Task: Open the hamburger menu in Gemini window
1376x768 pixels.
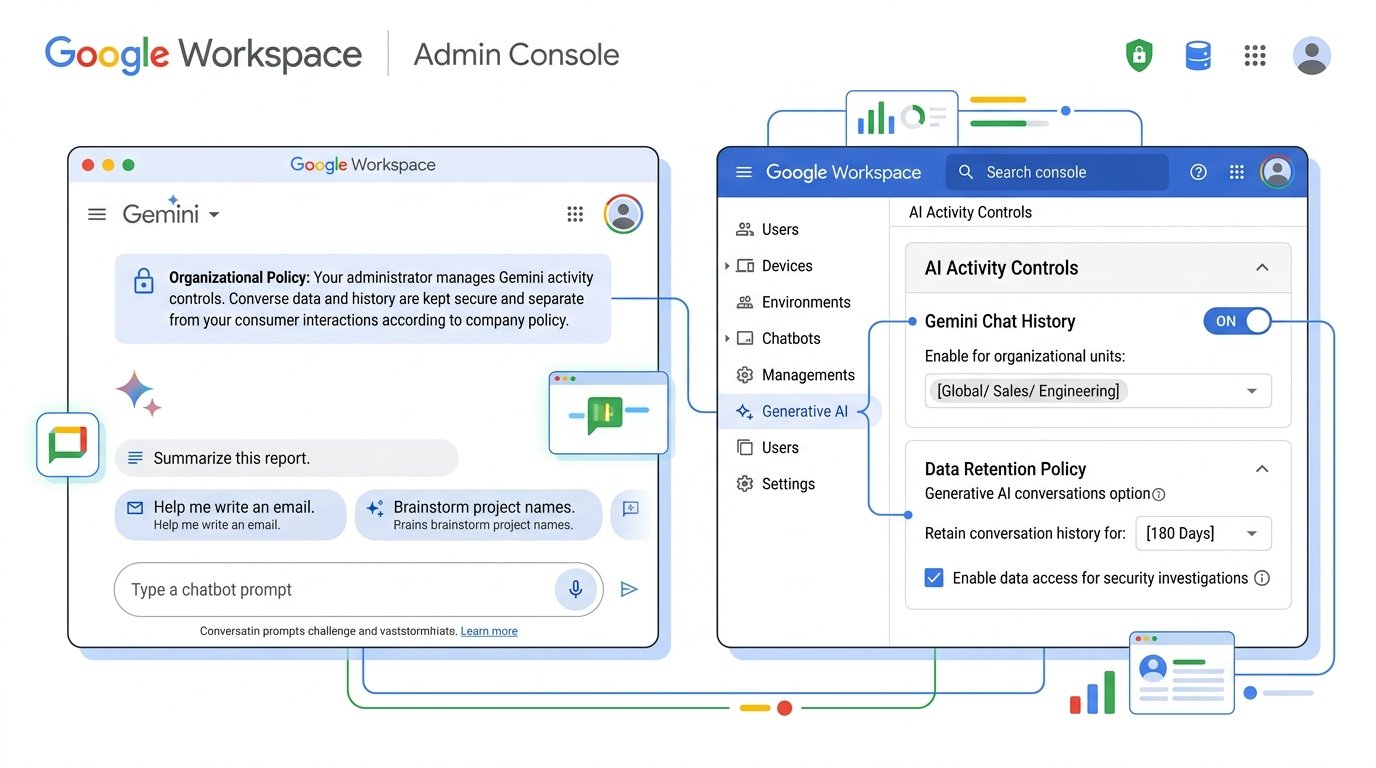Action: 97,214
